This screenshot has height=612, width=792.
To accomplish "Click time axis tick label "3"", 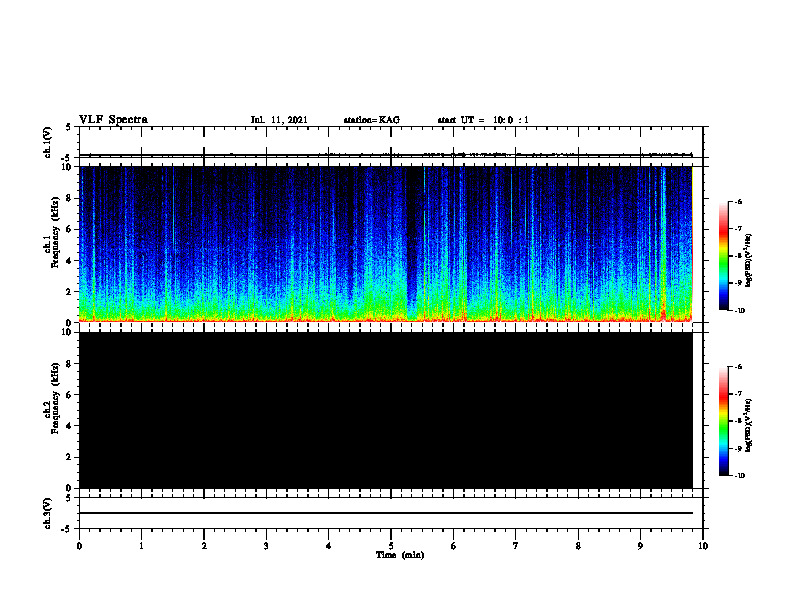I will pos(266,546).
